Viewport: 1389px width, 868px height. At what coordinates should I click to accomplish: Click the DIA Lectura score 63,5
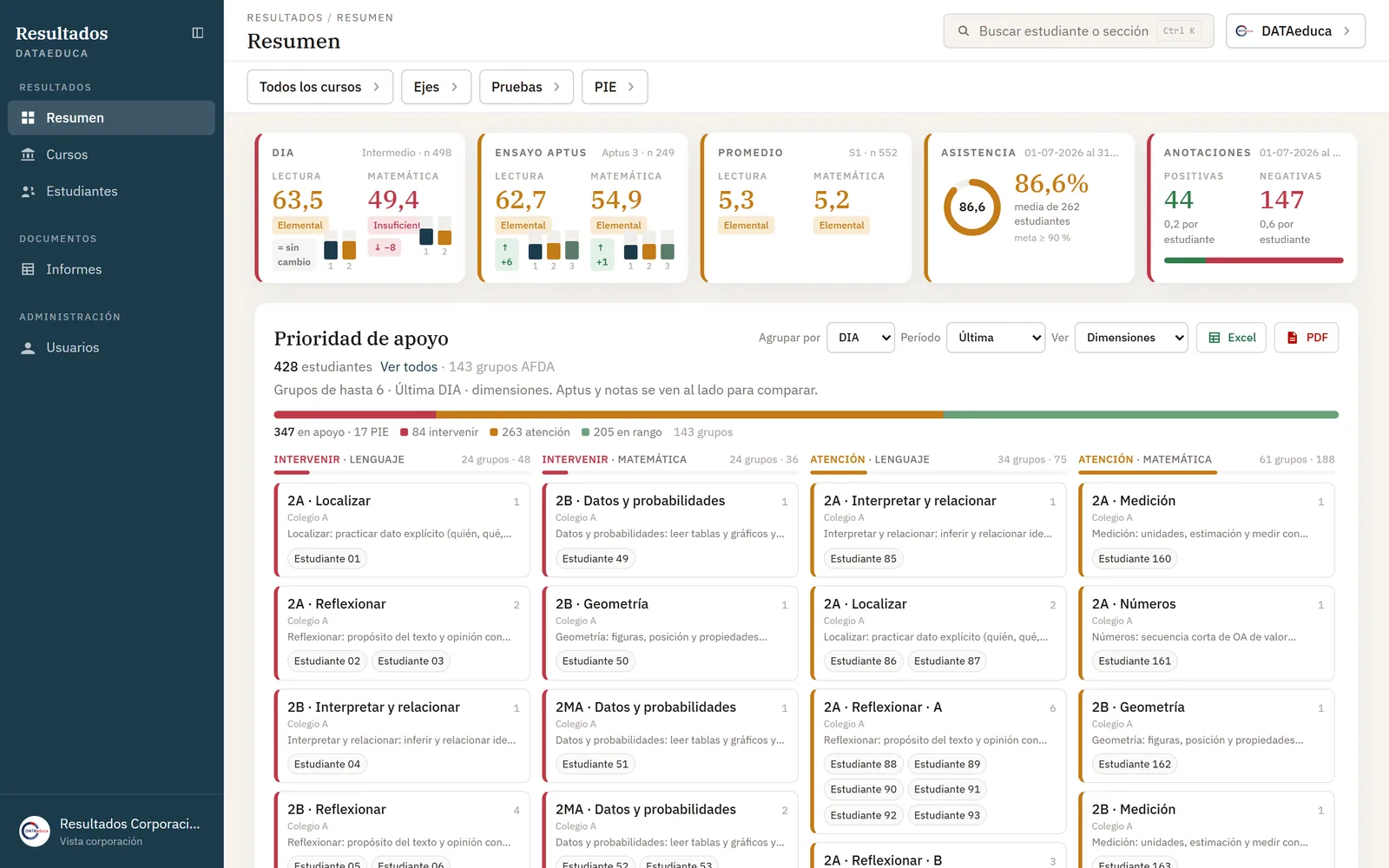pyautogui.click(x=298, y=201)
